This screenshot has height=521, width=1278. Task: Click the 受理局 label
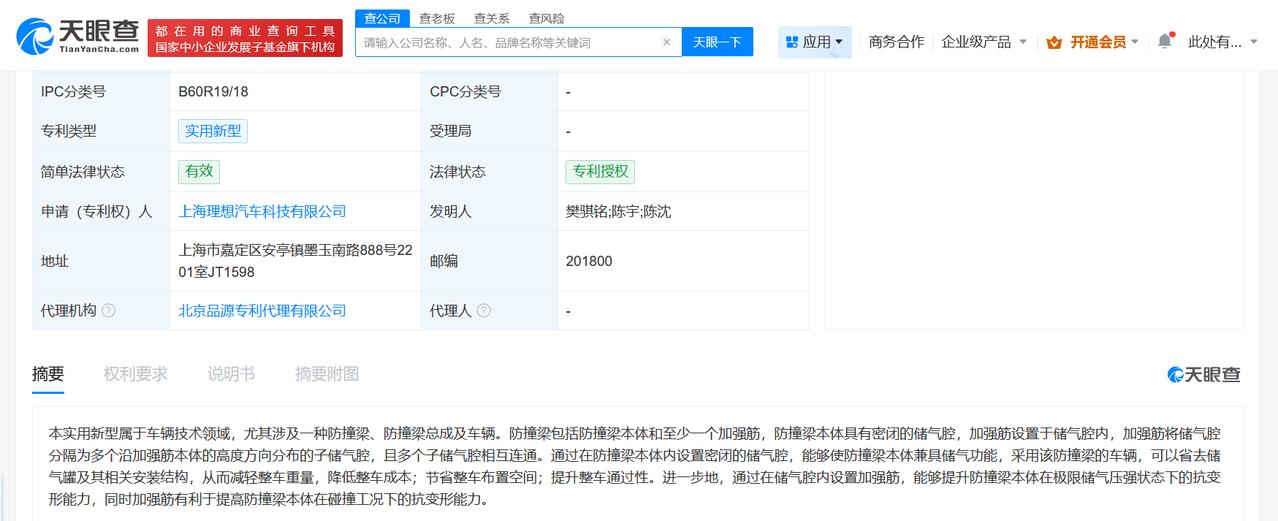(x=450, y=131)
